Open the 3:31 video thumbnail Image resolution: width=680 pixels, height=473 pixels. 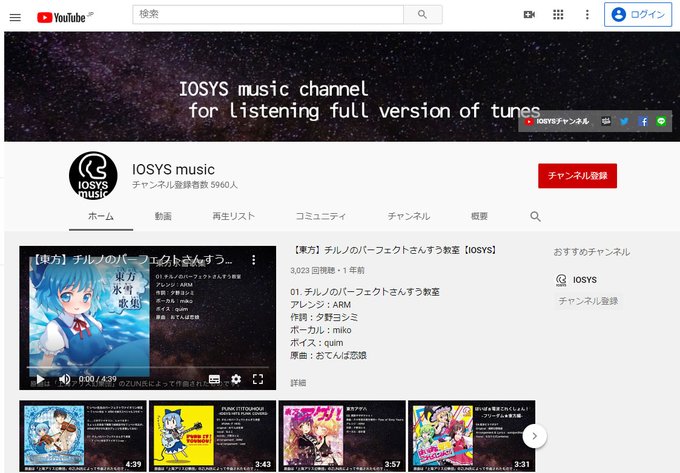pyautogui.click(x=472, y=436)
